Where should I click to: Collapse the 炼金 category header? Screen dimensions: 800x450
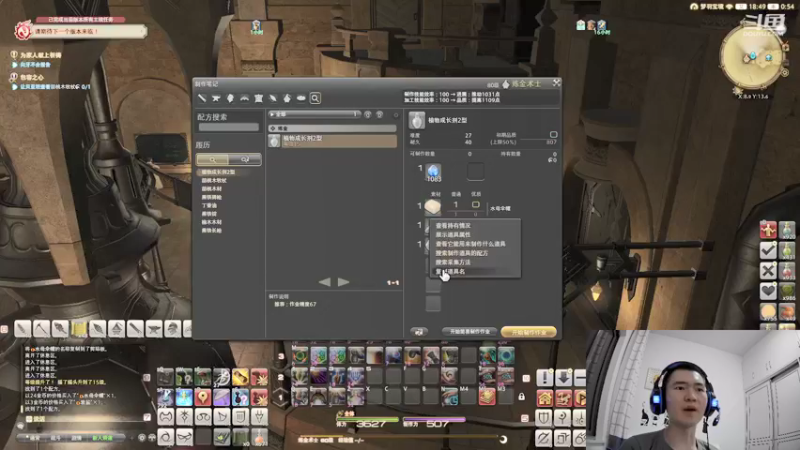[x=332, y=128]
